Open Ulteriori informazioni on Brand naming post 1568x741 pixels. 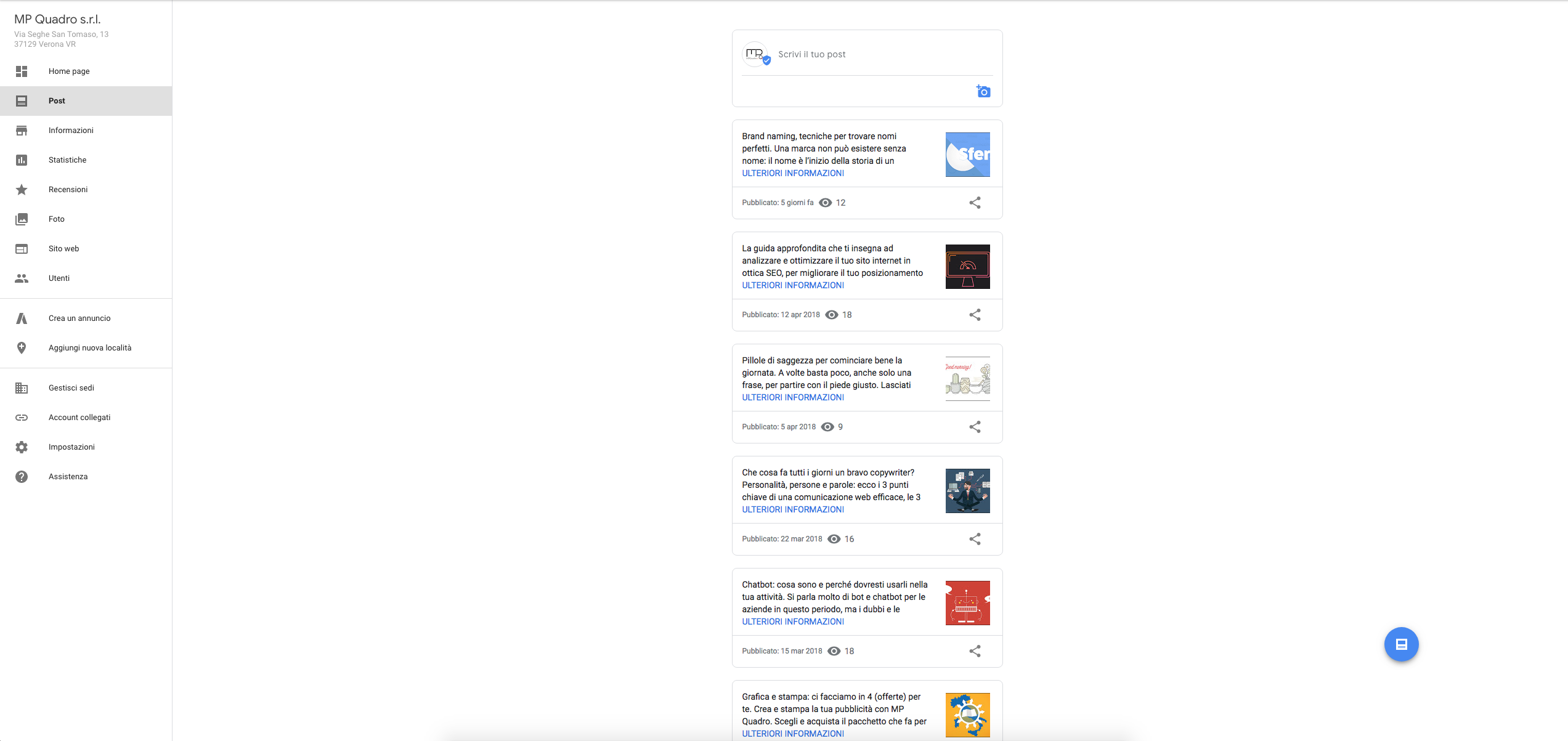(x=793, y=173)
